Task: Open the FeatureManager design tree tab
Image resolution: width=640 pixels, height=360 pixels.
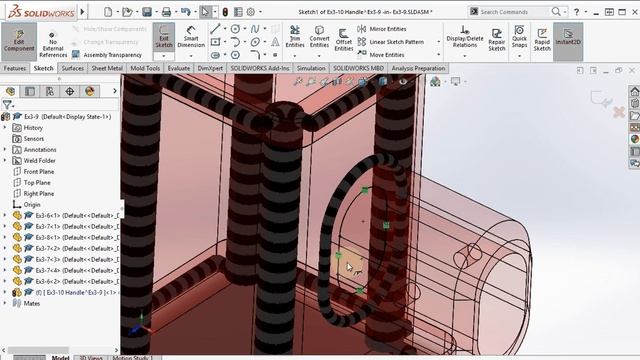Action: (10, 91)
